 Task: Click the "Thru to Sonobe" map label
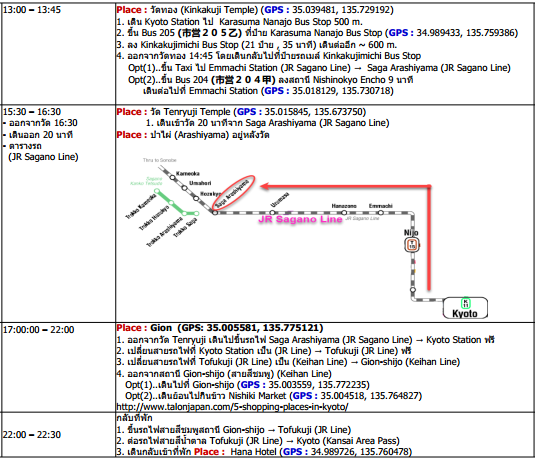159,160
